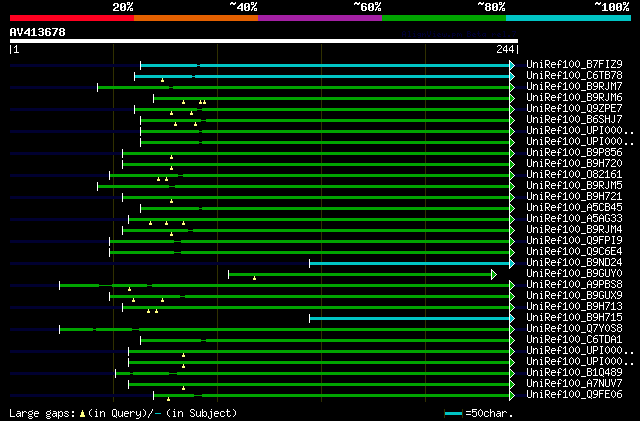Click the UniRef100_O82161 label
This screenshot has height=421, width=640.
coord(574,175)
